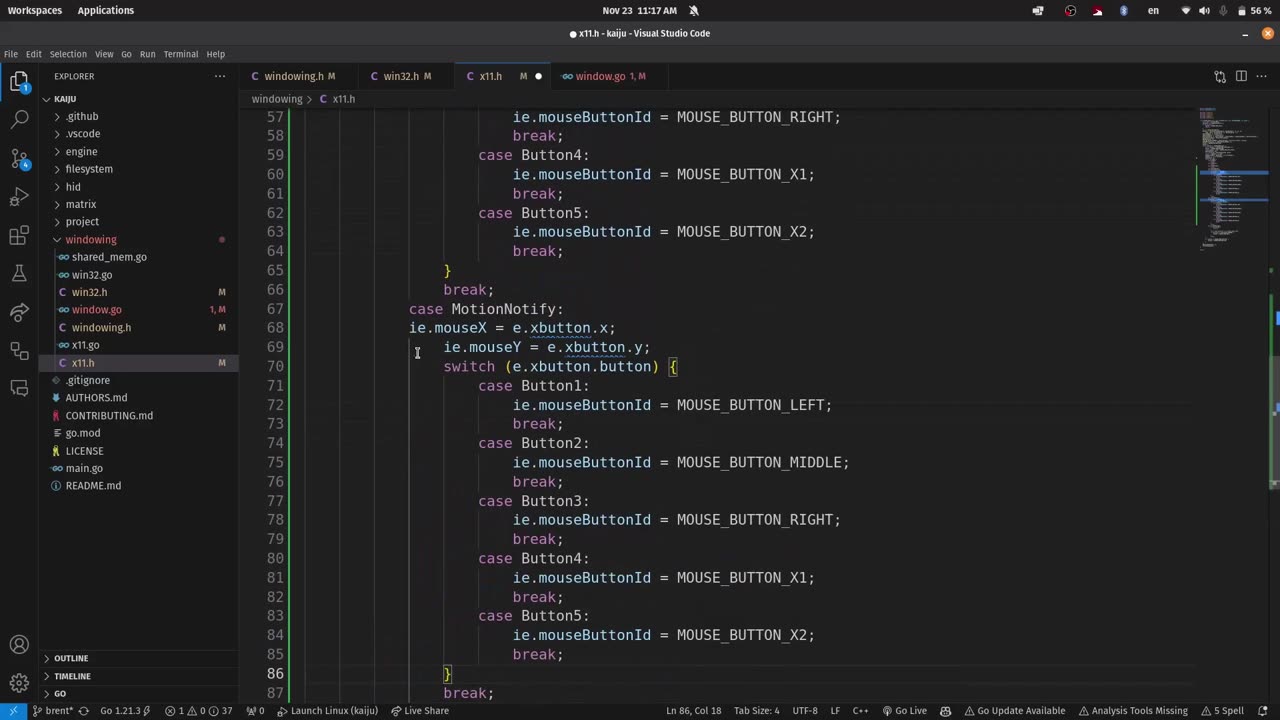The image size is (1280, 720).
Task: Click the 5 Spell spell-checker status
Action: [x=1222, y=711]
